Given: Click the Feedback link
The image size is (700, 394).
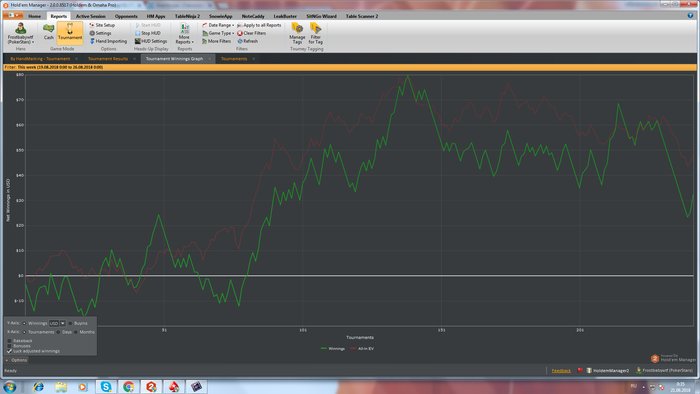Looking at the screenshot, I should [561, 371].
